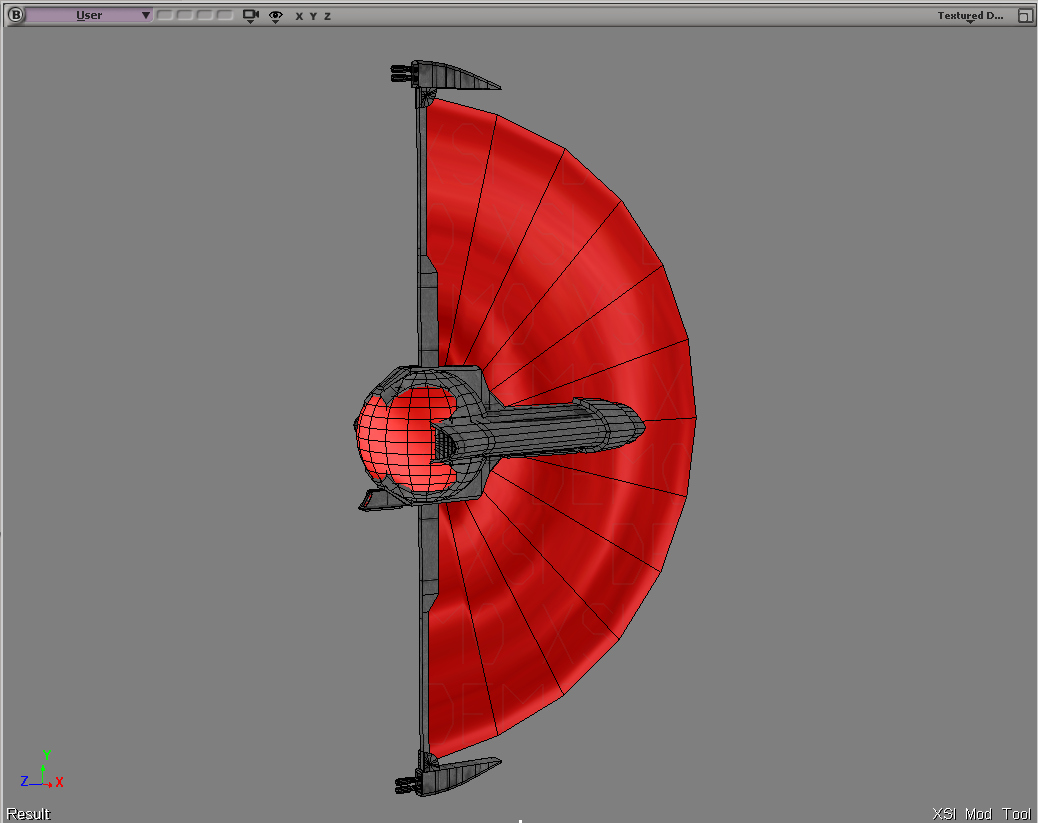Click the third memo camera slot
Screen dimensions: 1038x824
coord(205,15)
